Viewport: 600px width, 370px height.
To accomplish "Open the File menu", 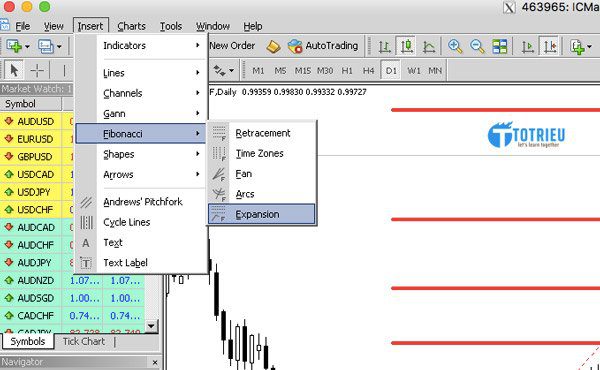I will [23, 26].
